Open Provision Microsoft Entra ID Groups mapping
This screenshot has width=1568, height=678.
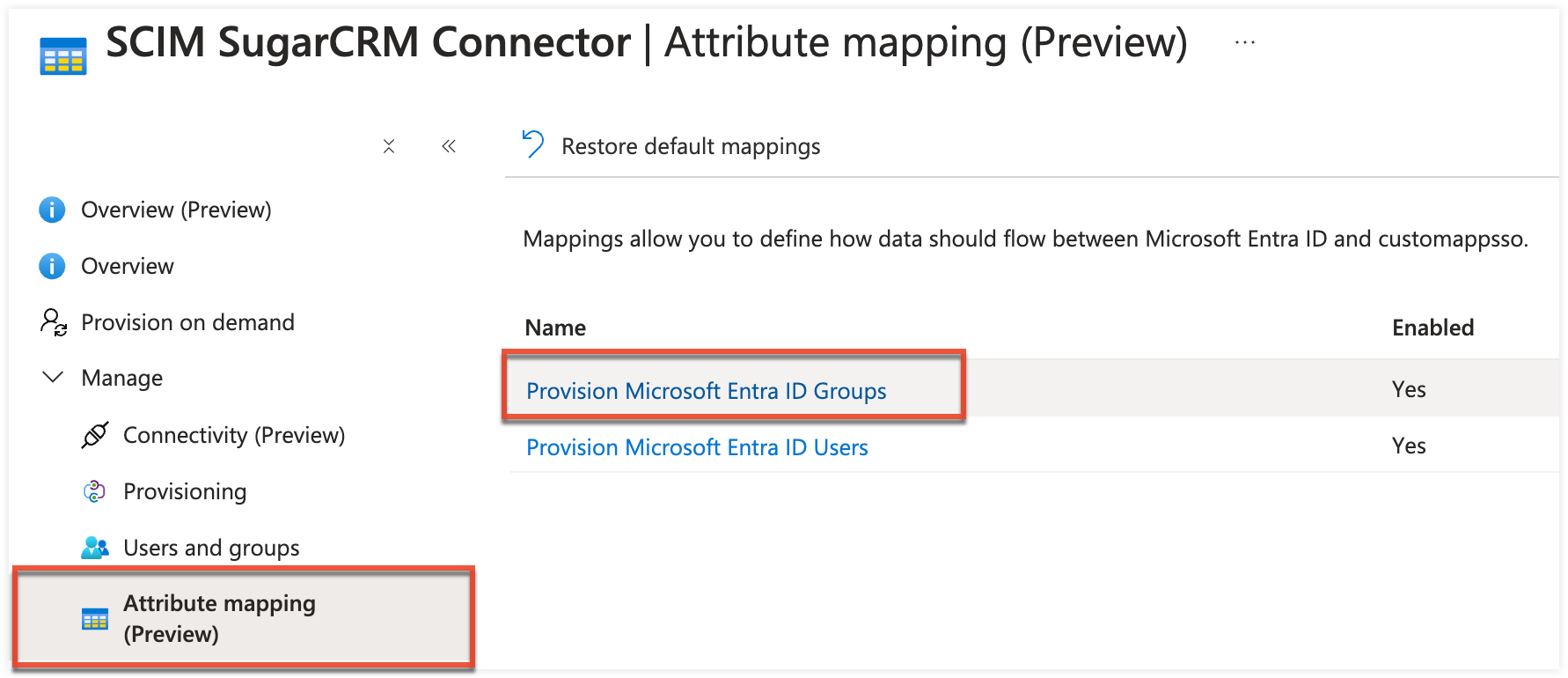pyautogui.click(x=706, y=391)
